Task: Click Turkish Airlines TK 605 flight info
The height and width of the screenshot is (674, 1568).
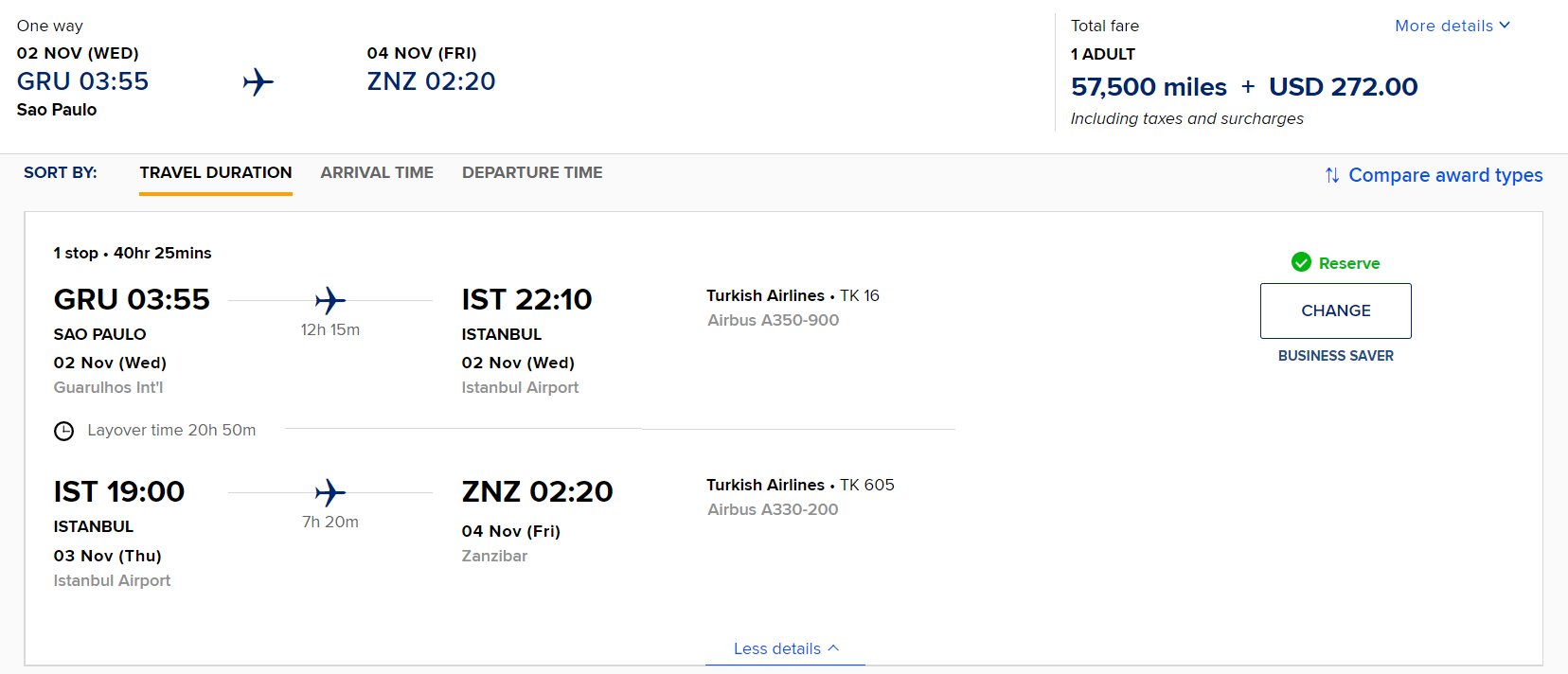Action: pyautogui.click(x=800, y=485)
